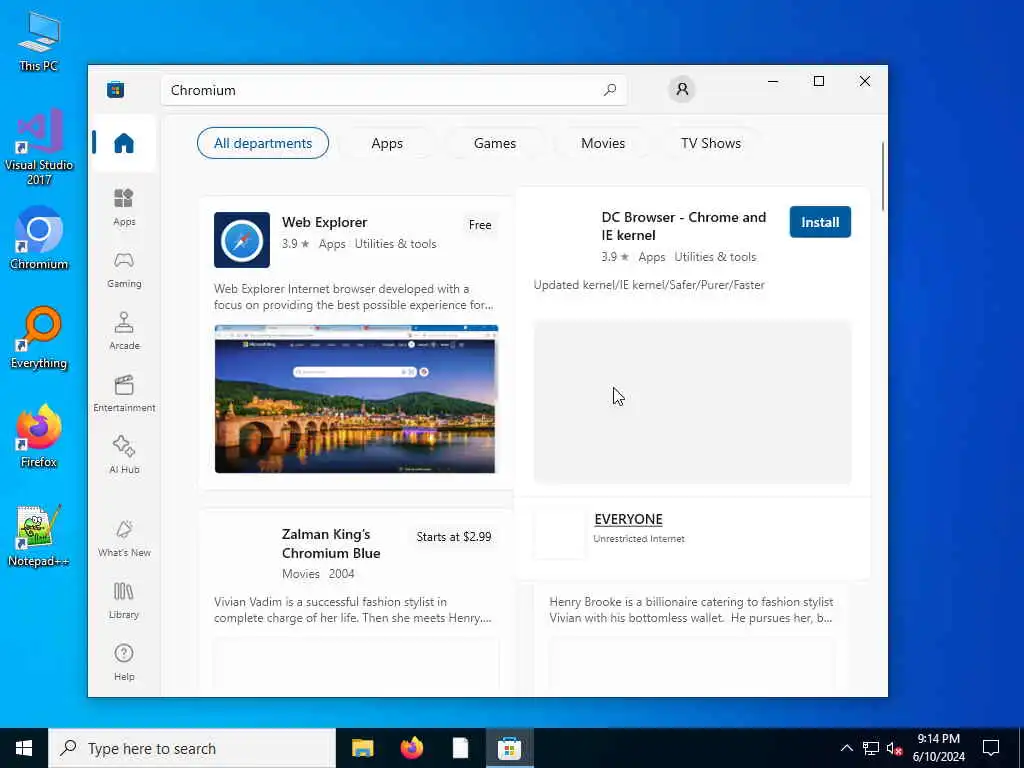Select Visual Studio 2017 desktop shortcut
Screen dimensions: 1024x768
click(x=39, y=146)
